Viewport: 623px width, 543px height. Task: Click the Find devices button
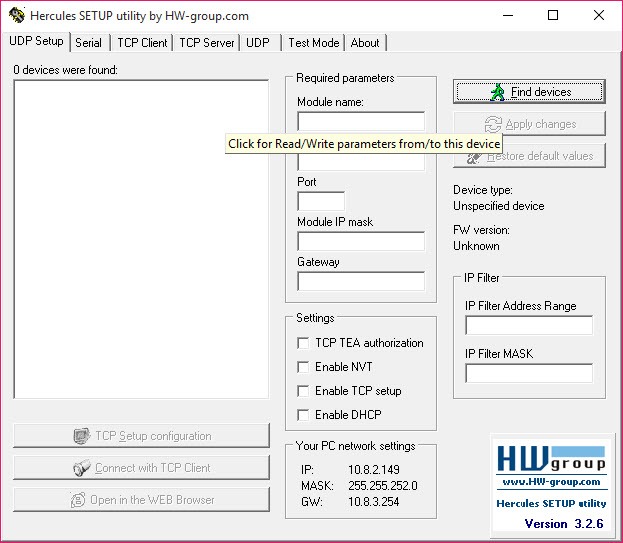(529, 92)
